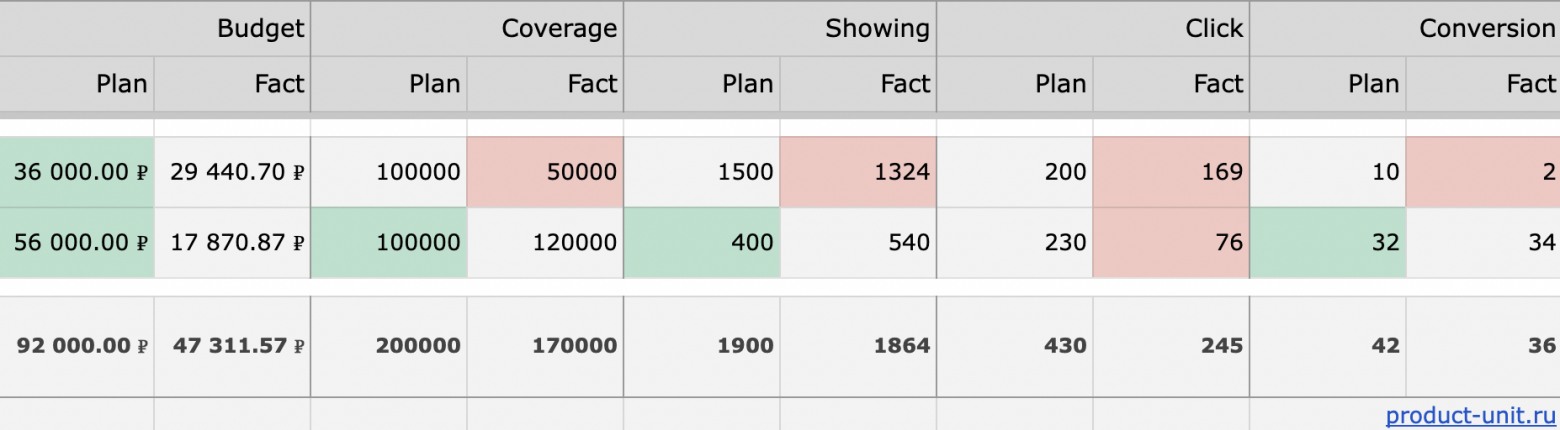Select the green 36 000.00 budget plan cell
The width and height of the screenshot is (1560, 430).
pyautogui.click(x=77, y=172)
